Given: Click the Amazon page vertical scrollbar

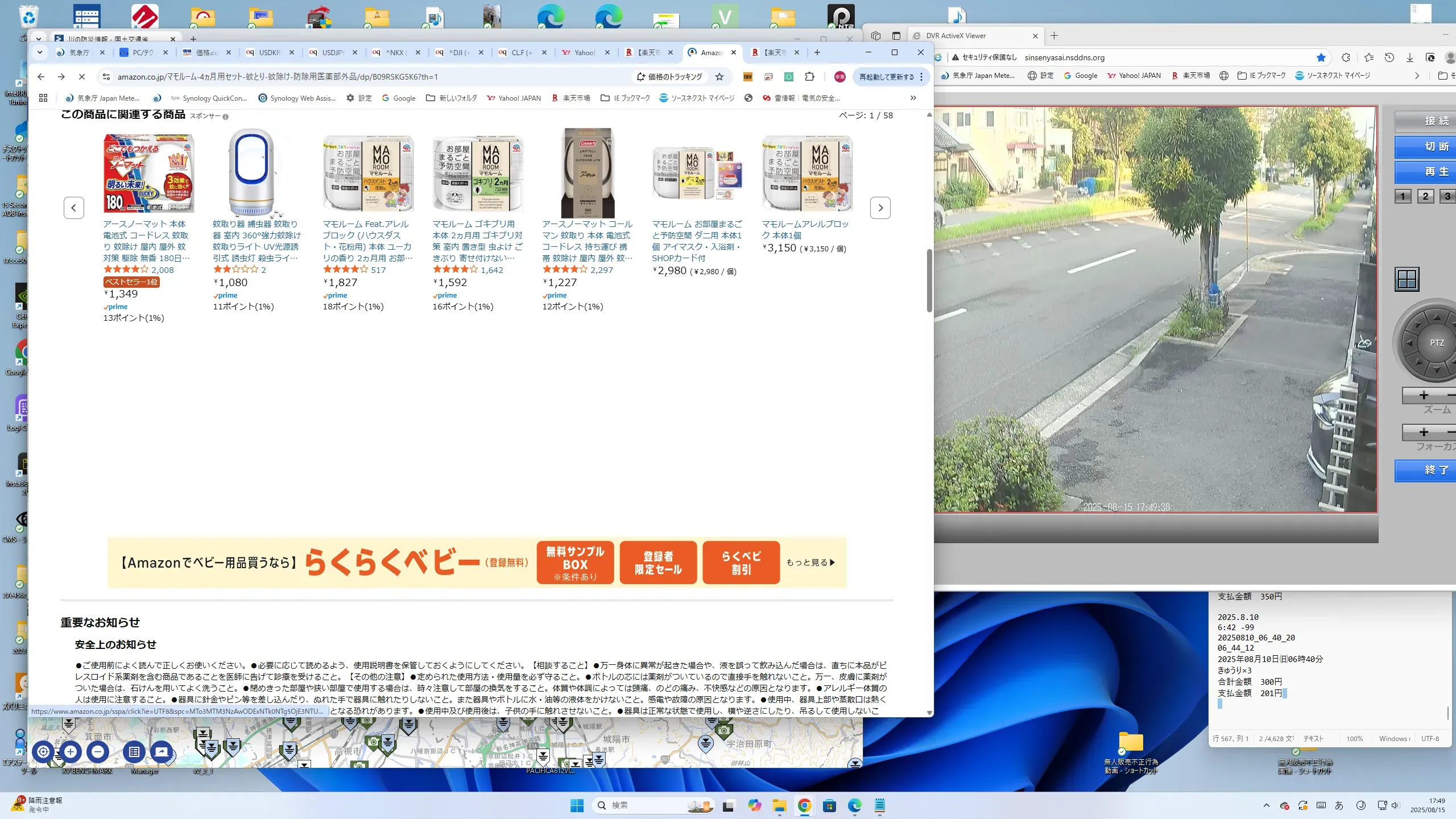Looking at the screenshot, I should [x=929, y=280].
